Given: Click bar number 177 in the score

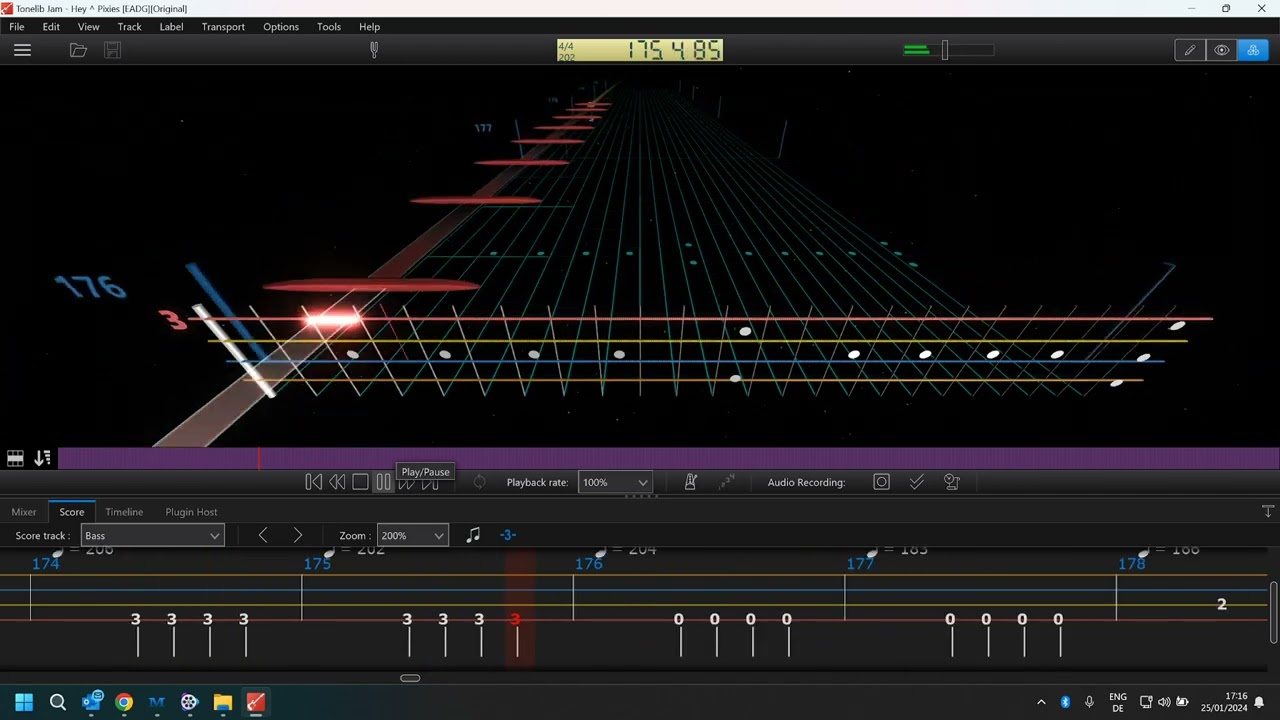Looking at the screenshot, I should pyautogui.click(x=860, y=564).
